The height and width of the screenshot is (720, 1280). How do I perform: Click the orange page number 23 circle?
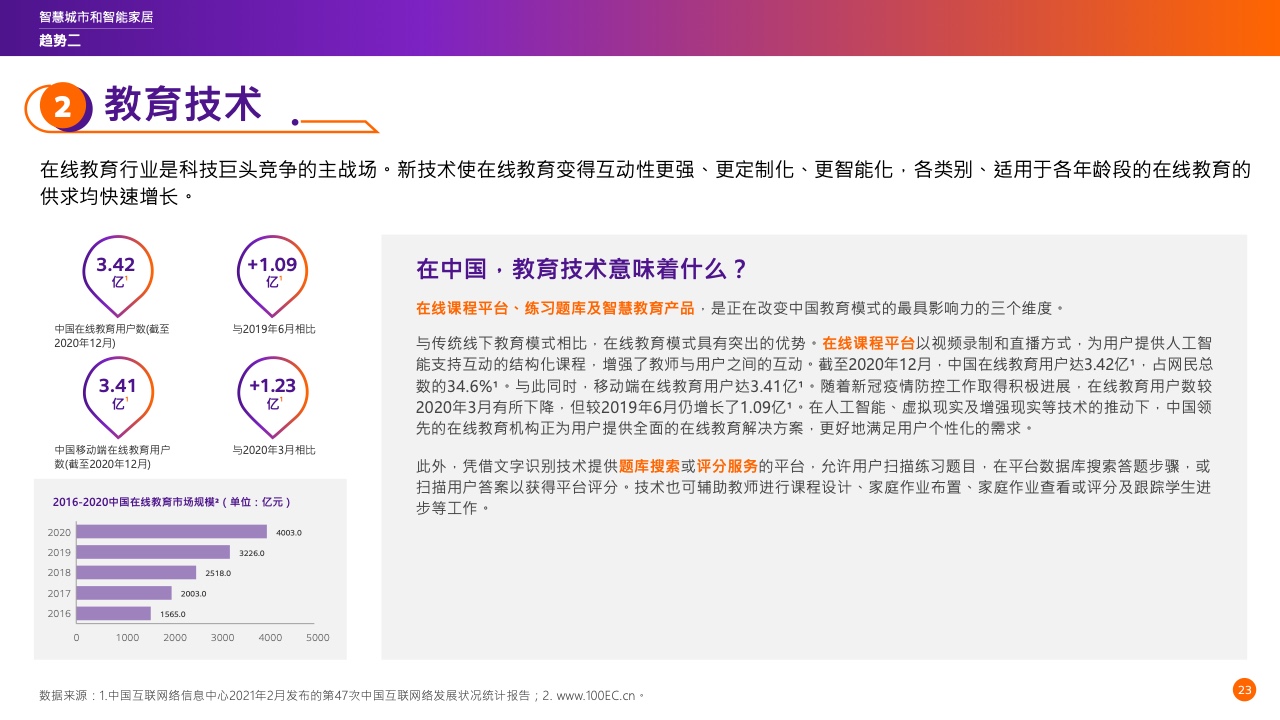1244,689
